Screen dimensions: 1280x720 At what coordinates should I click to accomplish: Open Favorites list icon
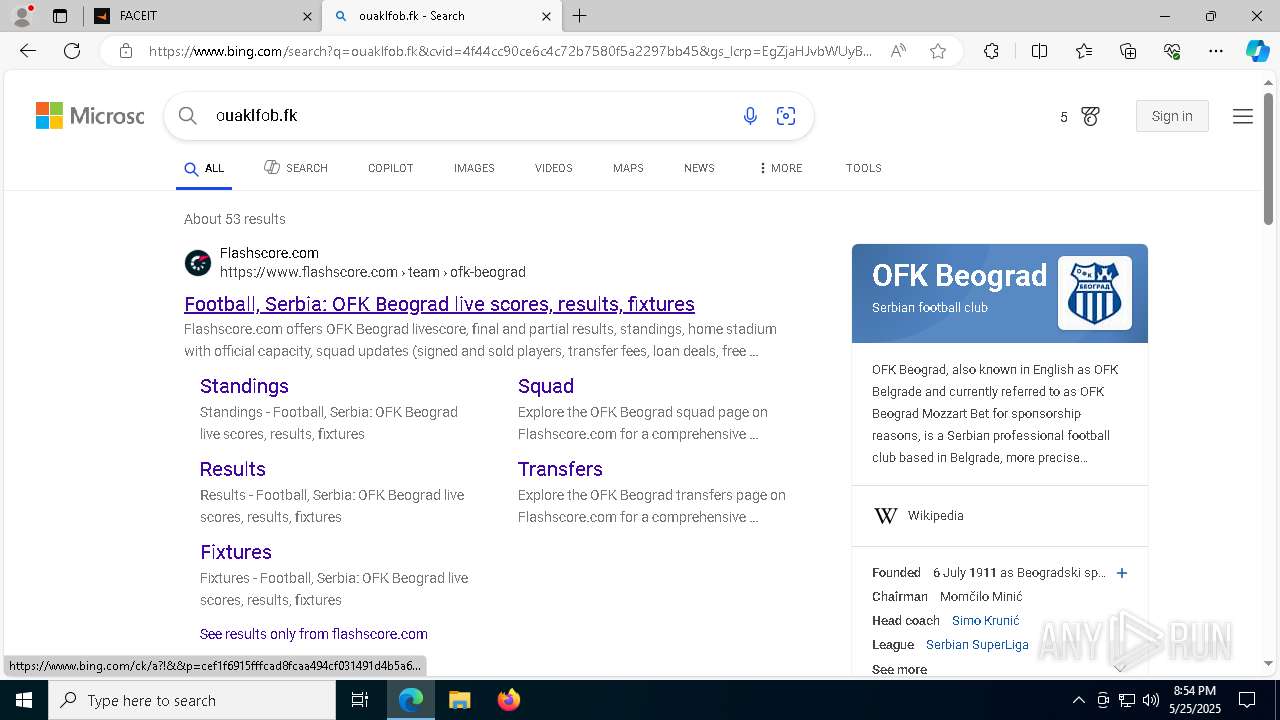(1084, 51)
